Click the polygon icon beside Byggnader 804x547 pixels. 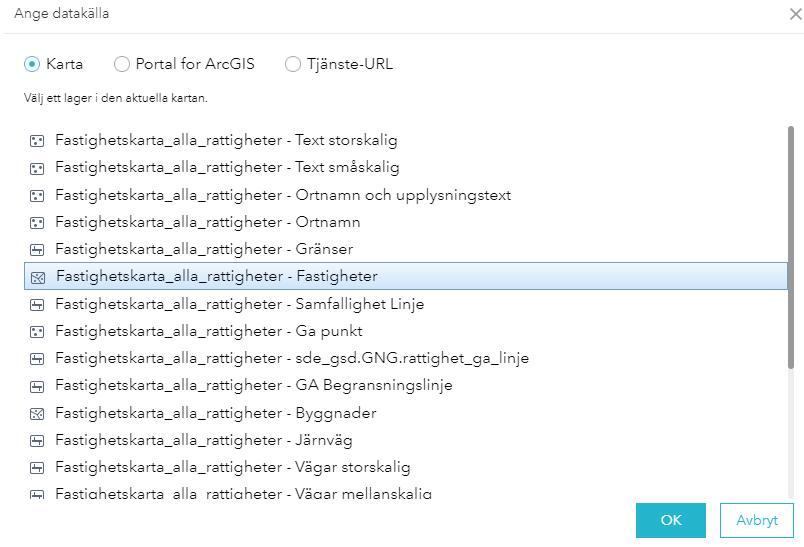tap(37, 413)
